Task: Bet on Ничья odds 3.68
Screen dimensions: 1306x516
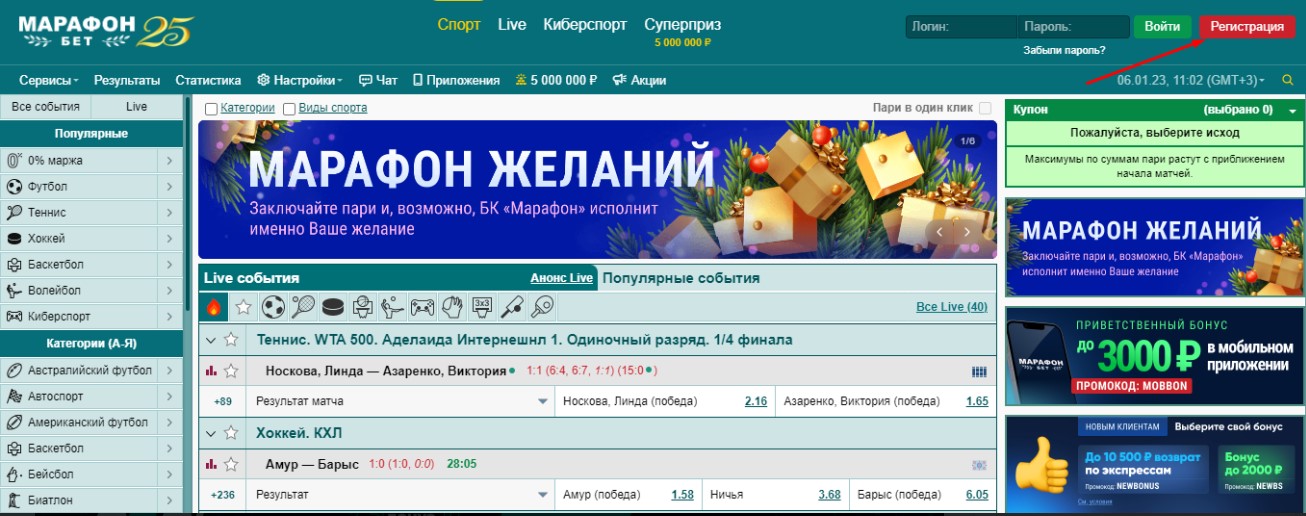Action: click(829, 494)
